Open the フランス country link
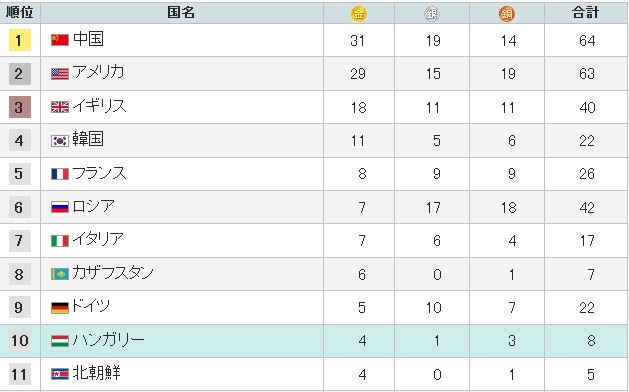 click(99, 173)
